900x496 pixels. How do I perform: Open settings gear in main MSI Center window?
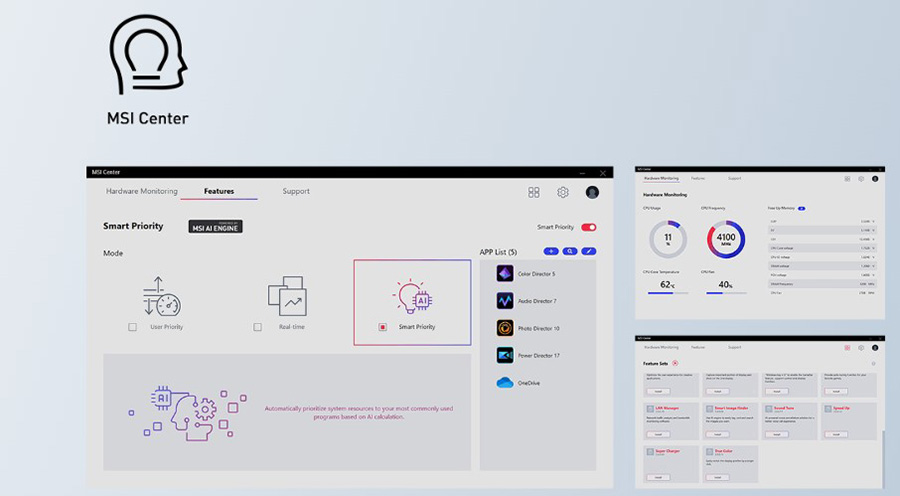click(563, 192)
